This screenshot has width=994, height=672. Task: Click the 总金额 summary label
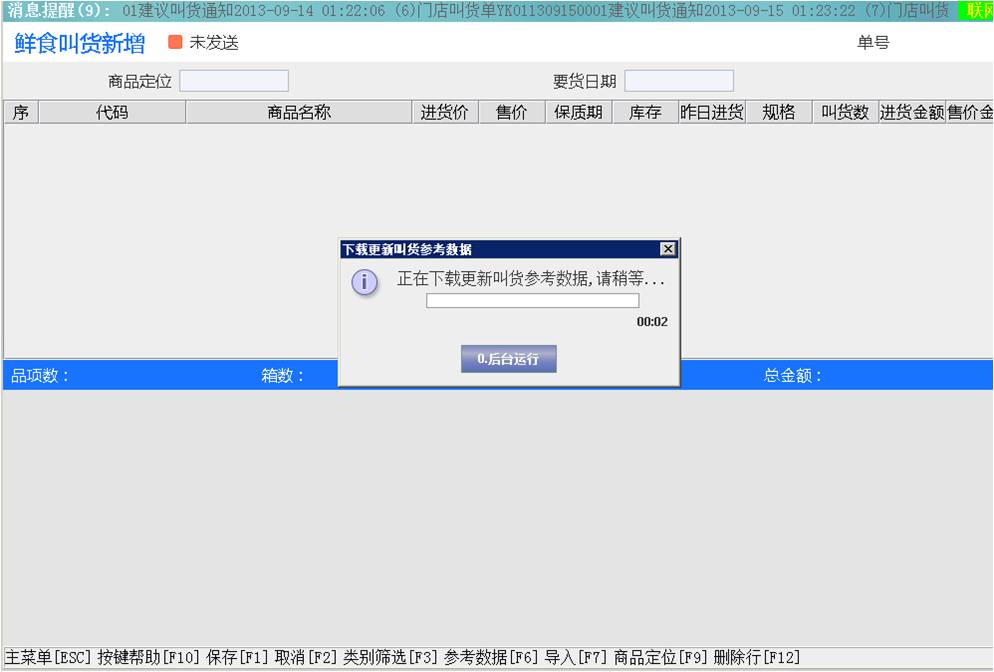point(792,375)
